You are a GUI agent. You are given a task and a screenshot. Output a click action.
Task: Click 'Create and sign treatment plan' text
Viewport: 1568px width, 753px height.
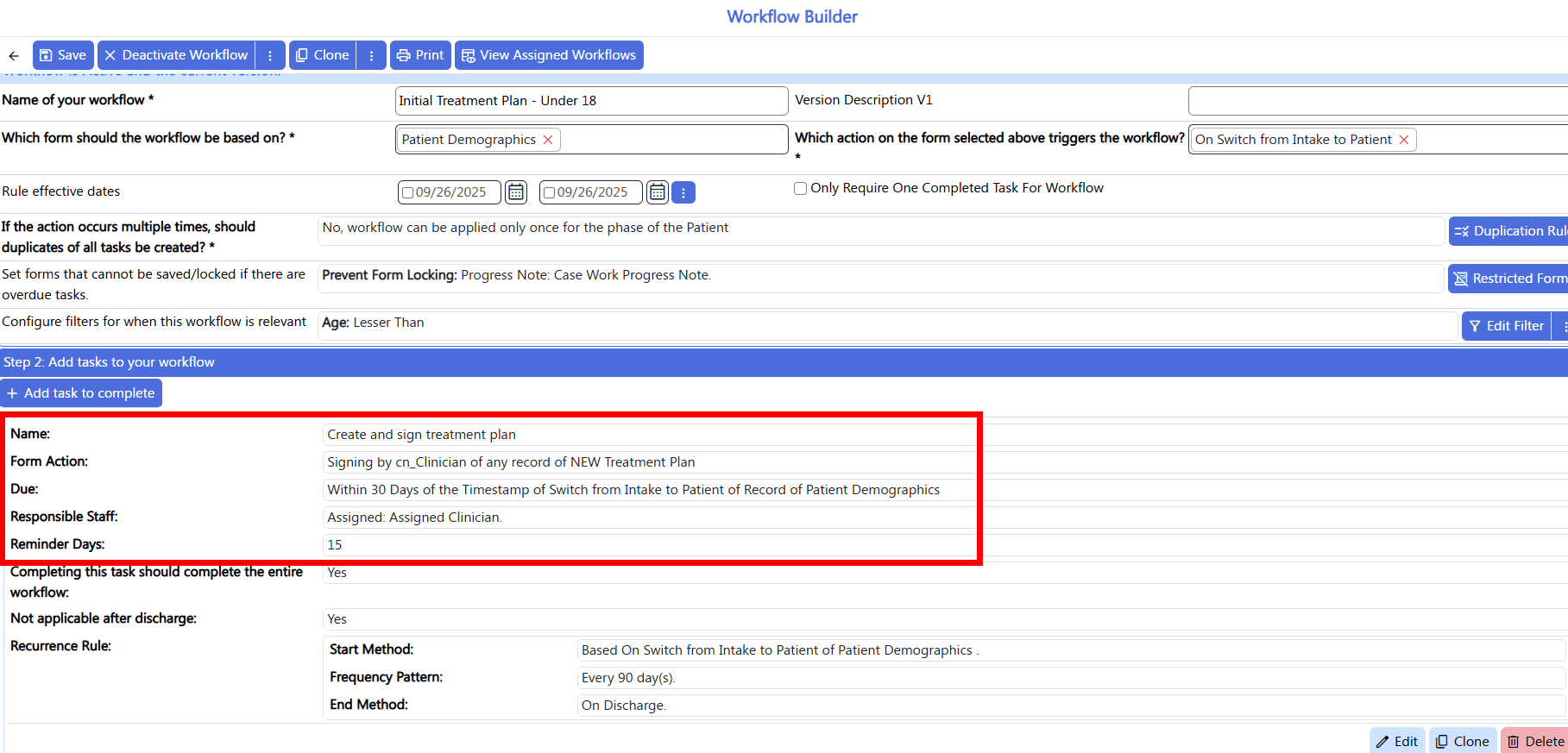(x=421, y=435)
